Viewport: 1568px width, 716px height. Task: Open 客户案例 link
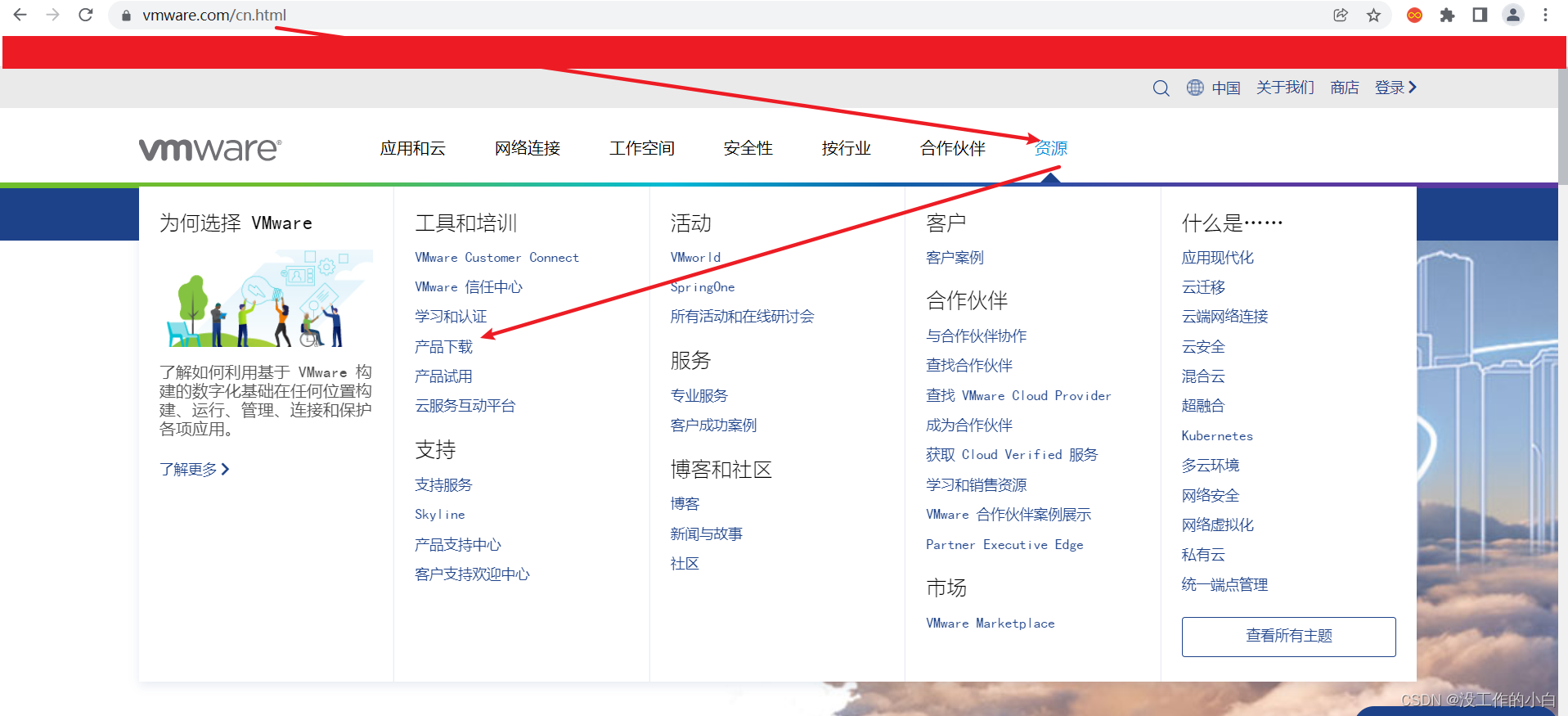[x=955, y=258]
